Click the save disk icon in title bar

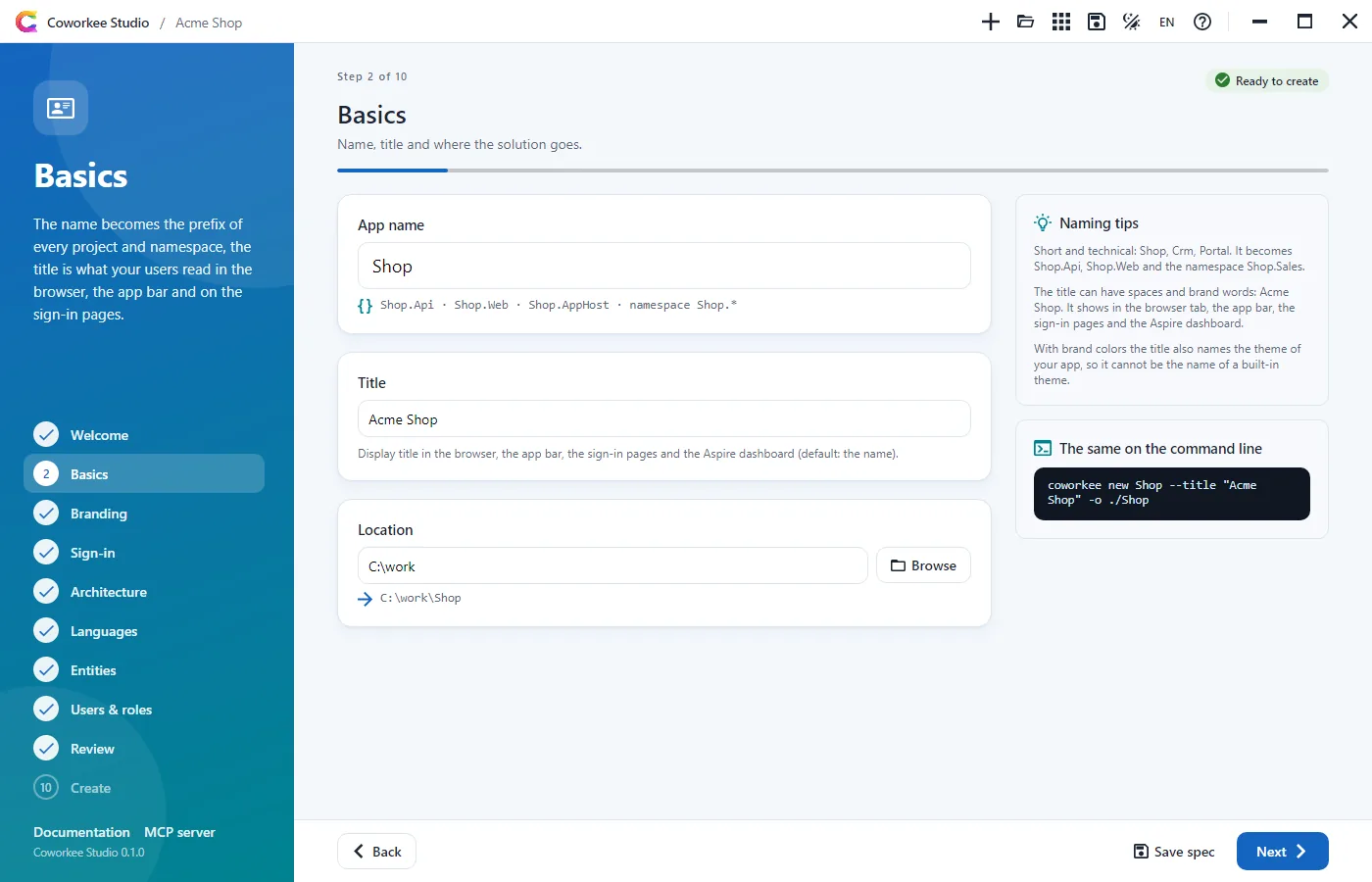coord(1097,22)
